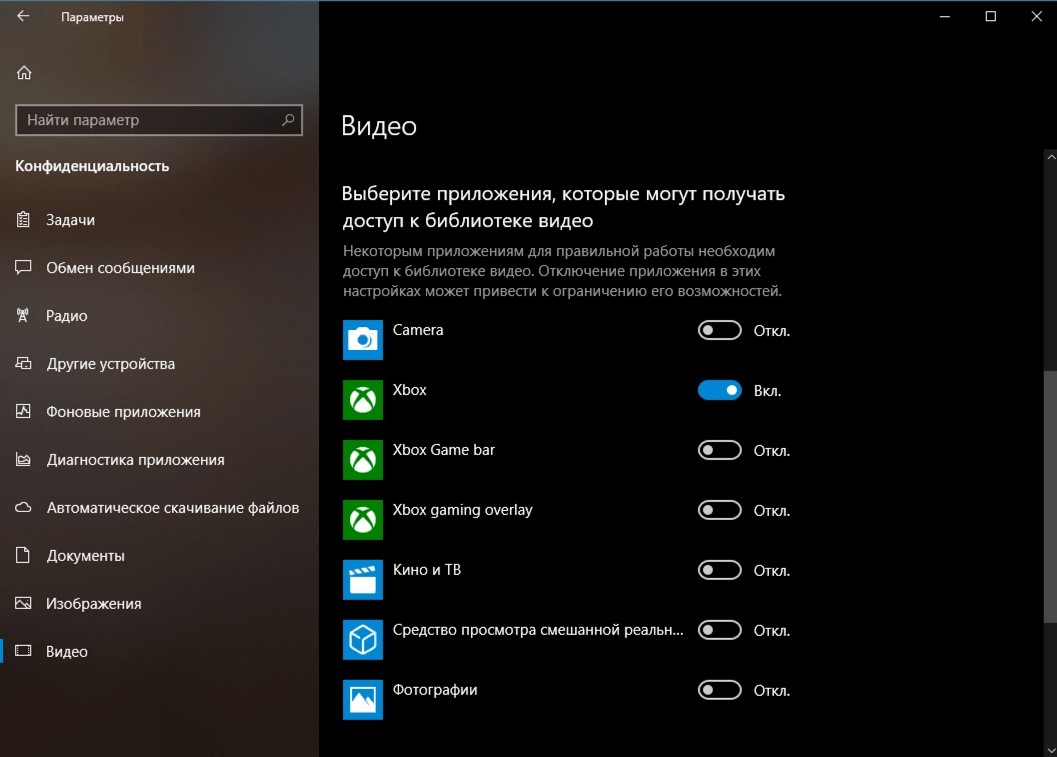
Task: Select Автоматическое скачивание файлов
Action: [x=159, y=508]
